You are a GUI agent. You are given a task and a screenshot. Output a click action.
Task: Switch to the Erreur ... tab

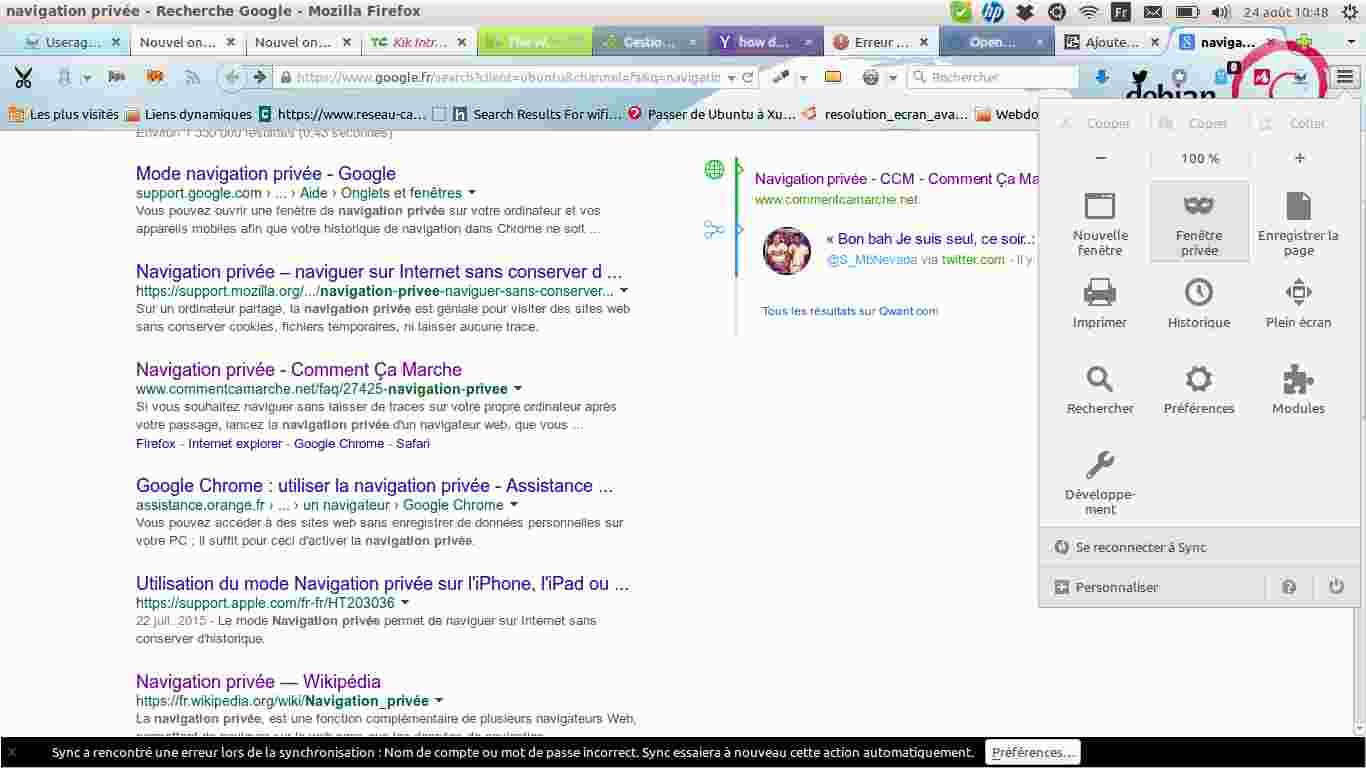pyautogui.click(x=881, y=42)
